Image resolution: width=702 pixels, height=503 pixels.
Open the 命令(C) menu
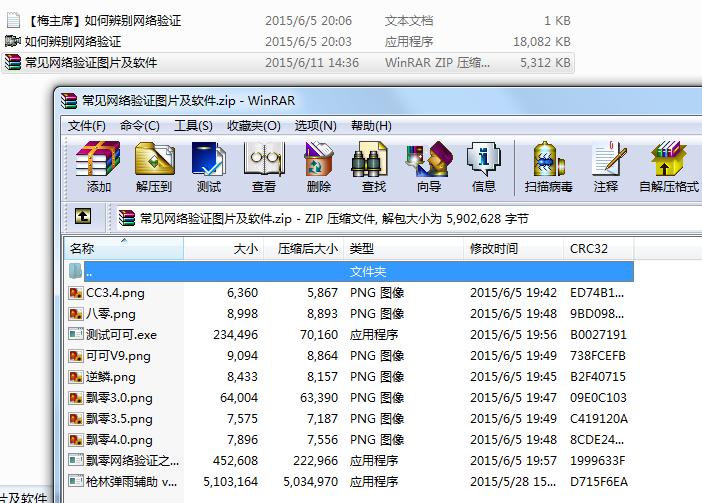[140, 126]
